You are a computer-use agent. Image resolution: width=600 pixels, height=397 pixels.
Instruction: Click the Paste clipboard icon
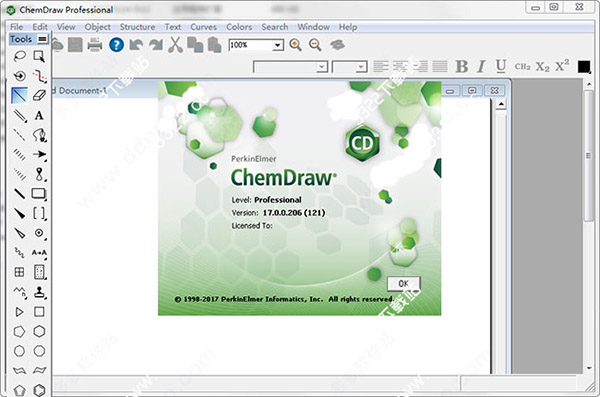click(215, 45)
